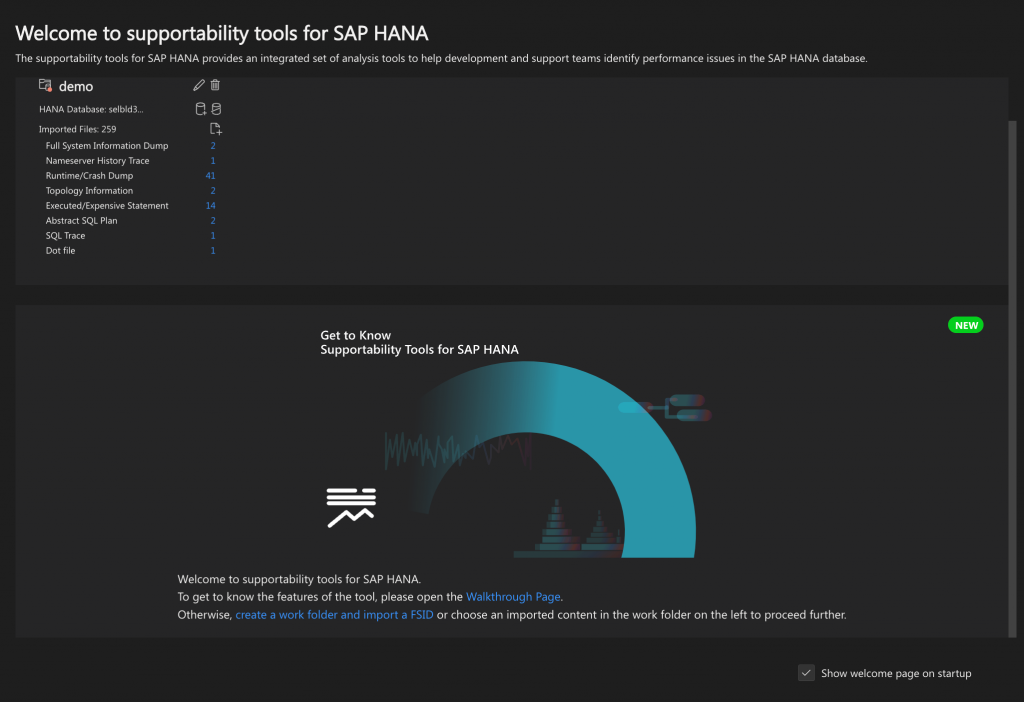Select Abstract SQL Plan entry

82,221
